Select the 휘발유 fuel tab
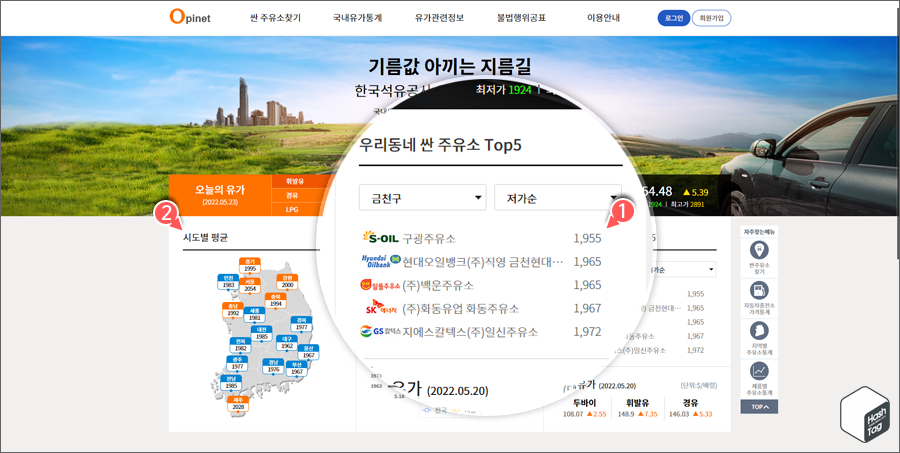This screenshot has width=900, height=453. click(296, 181)
